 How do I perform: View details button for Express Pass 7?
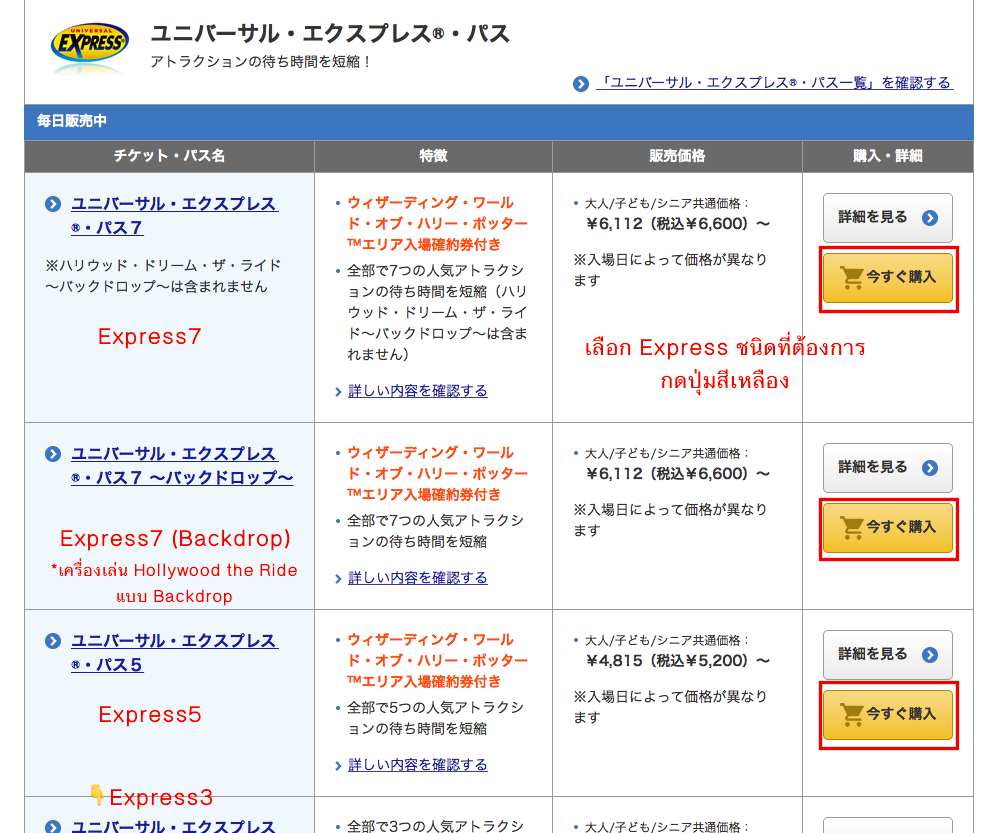887,217
